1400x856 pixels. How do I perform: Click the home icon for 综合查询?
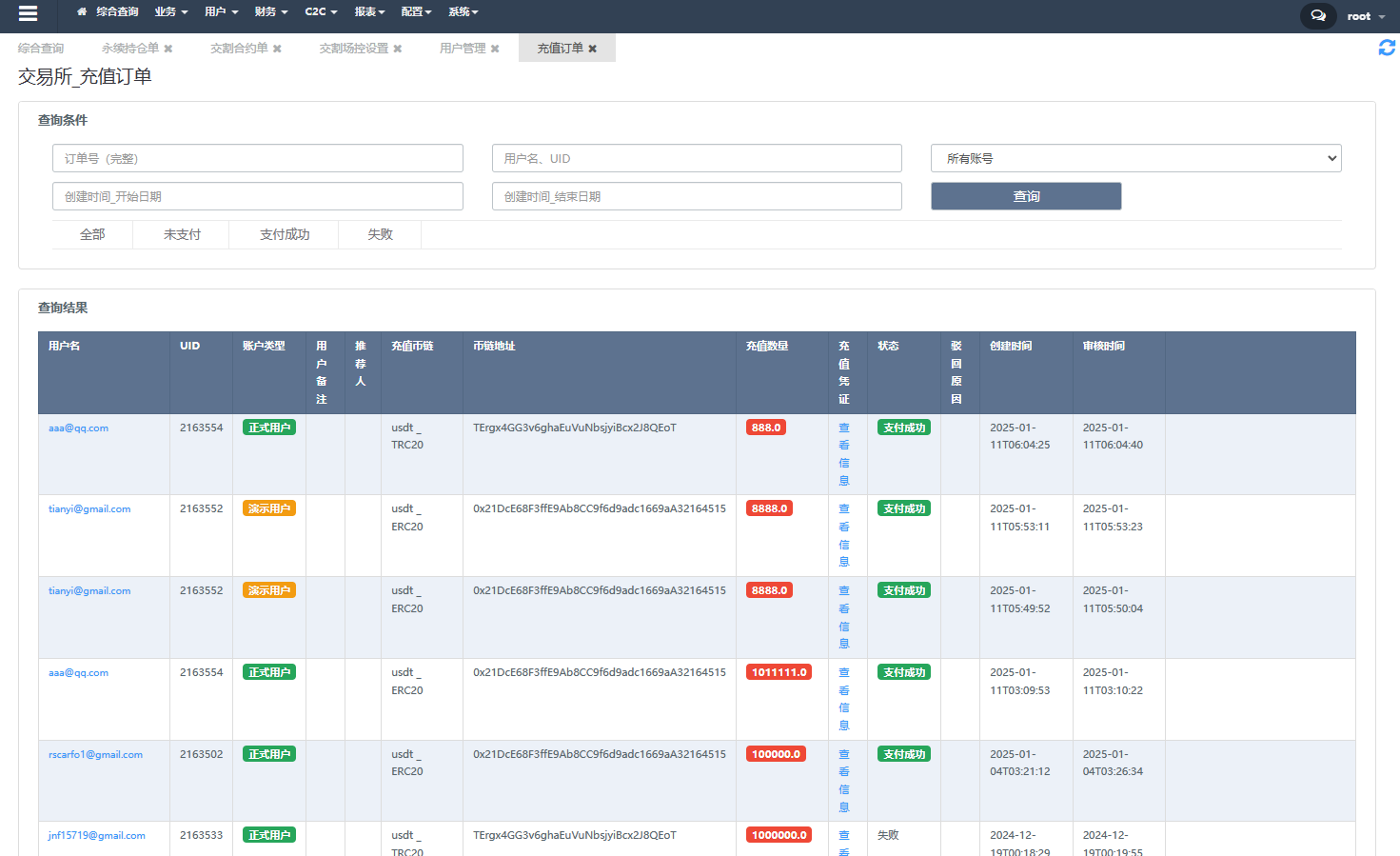click(x=82, y=12)
